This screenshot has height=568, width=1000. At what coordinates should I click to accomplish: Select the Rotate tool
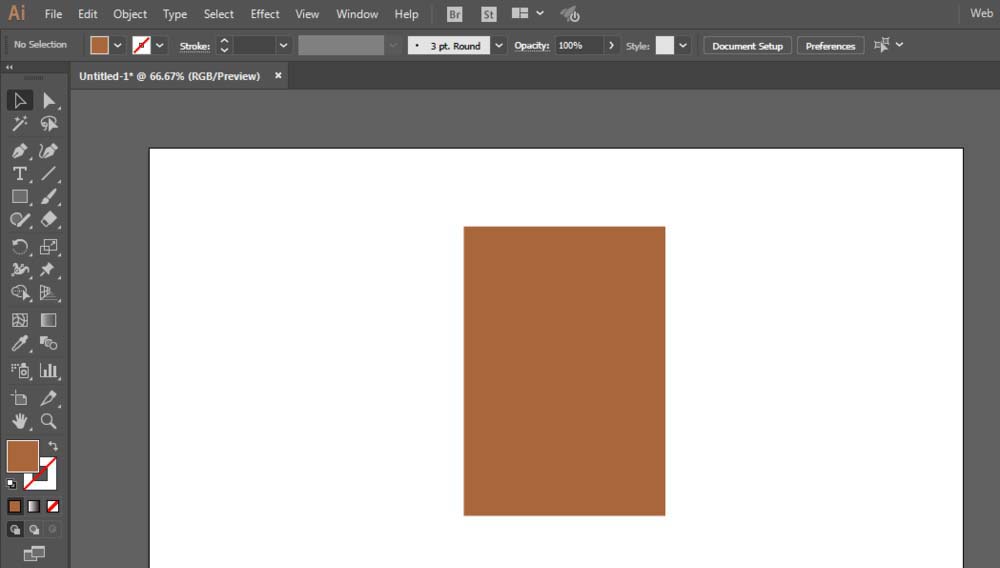click(x=19, y=247)
